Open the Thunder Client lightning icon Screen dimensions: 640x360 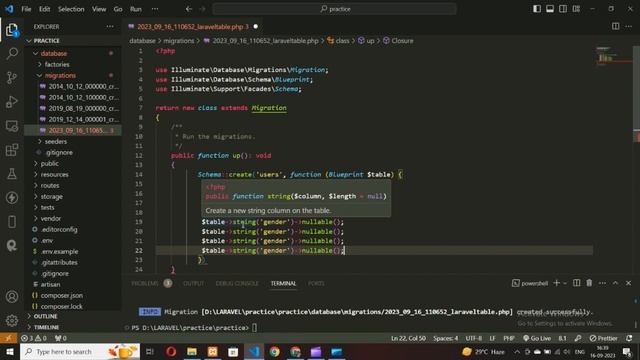pyautogui.click(x=12, y=198)
